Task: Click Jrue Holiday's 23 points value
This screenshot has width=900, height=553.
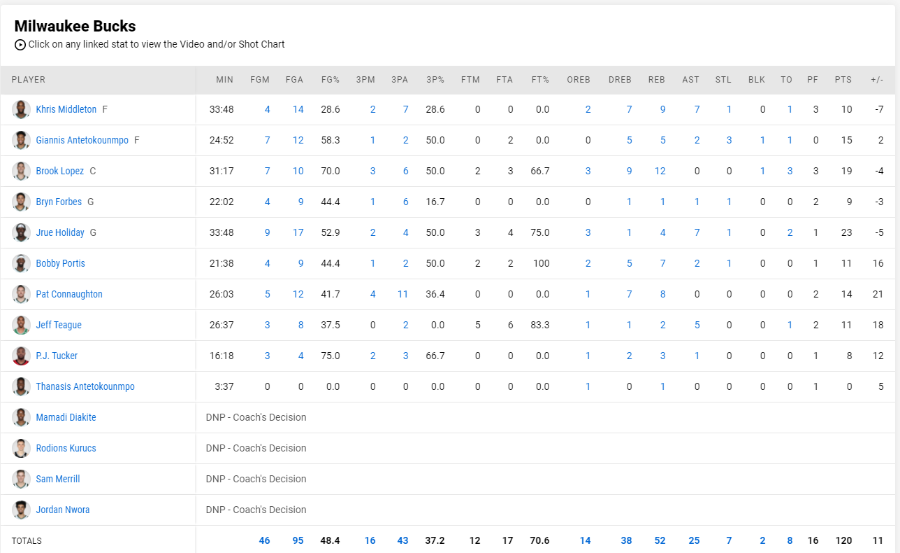Action: coord(847,233)
